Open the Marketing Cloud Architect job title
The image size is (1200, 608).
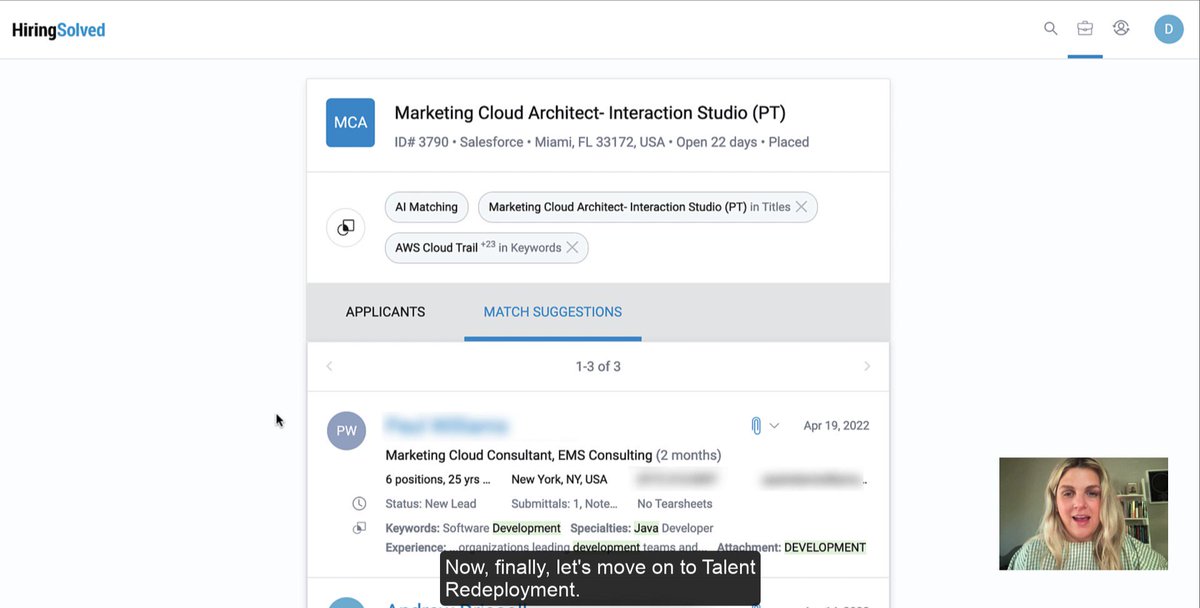[x=590, y=113]
